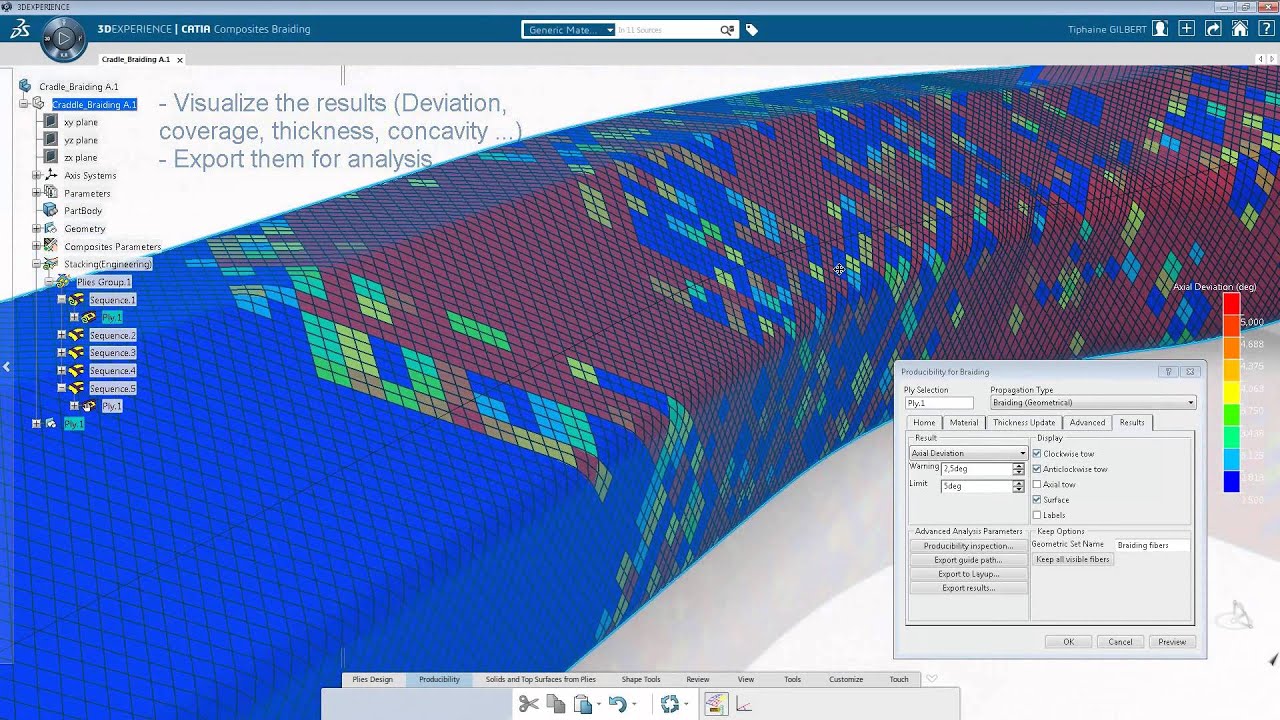
Task: Switch to the Advanced tab in dialog
Action: (x=1087, y=422)
